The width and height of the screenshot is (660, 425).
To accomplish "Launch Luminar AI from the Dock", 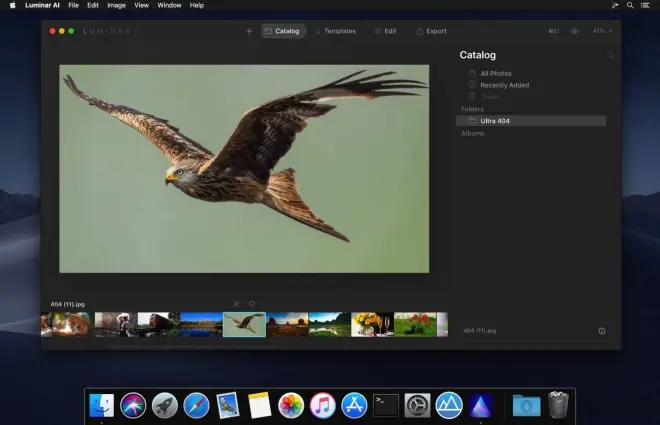I will (481, 405).
